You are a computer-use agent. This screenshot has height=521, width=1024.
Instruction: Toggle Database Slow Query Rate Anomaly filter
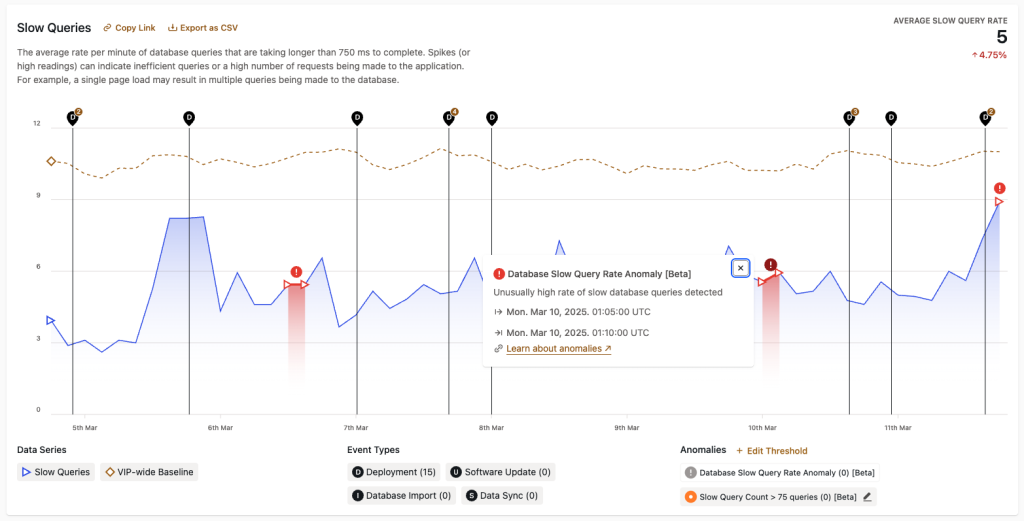point(778,473)
